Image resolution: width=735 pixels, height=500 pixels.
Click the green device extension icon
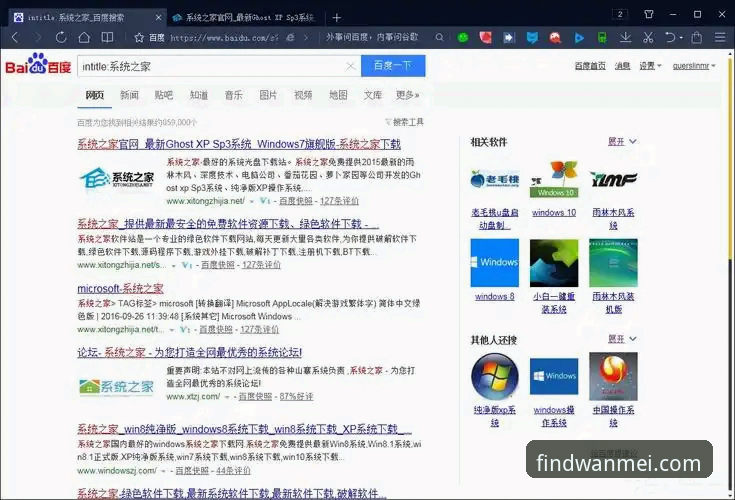coord(602,37)
